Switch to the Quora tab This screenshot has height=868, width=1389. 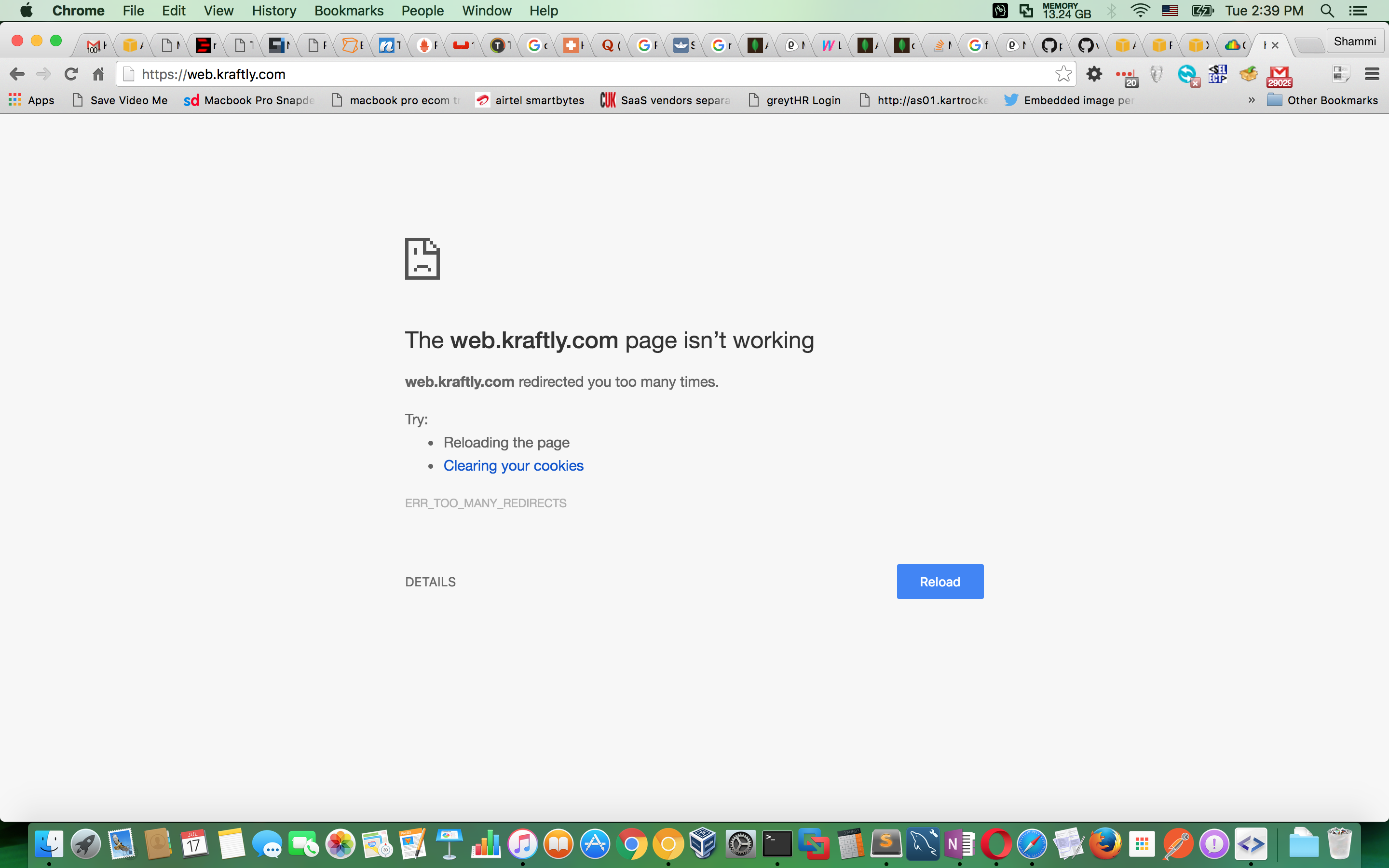tap(611, 45)
